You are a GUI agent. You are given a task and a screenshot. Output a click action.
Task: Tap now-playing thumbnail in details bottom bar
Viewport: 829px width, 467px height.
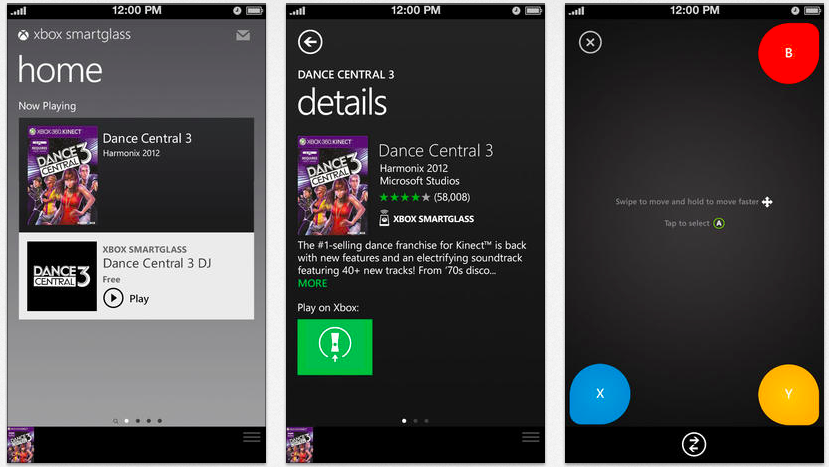(300, 445)
